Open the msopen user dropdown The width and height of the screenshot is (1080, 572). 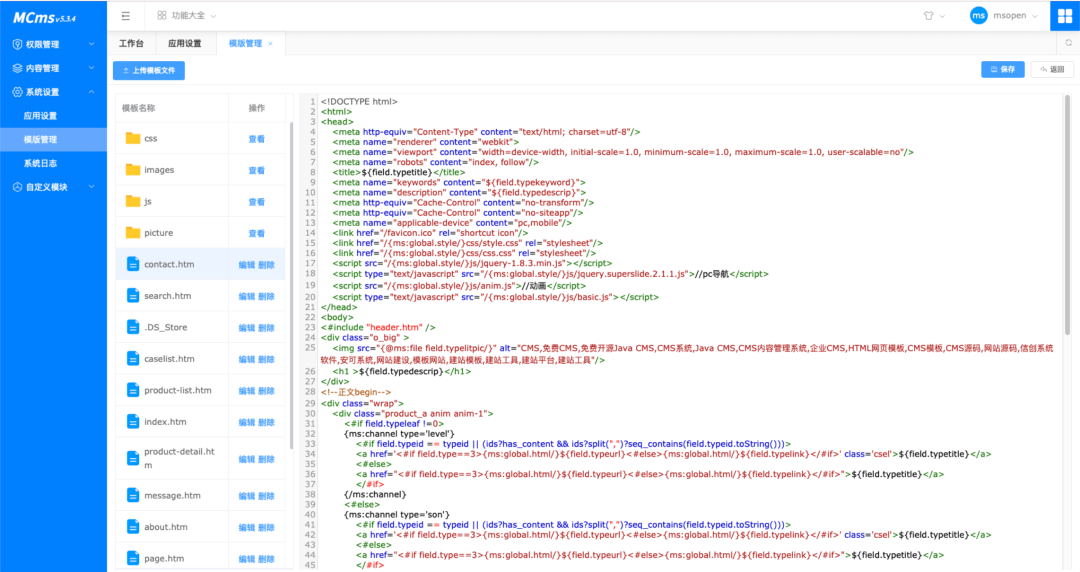point(1015,15)
